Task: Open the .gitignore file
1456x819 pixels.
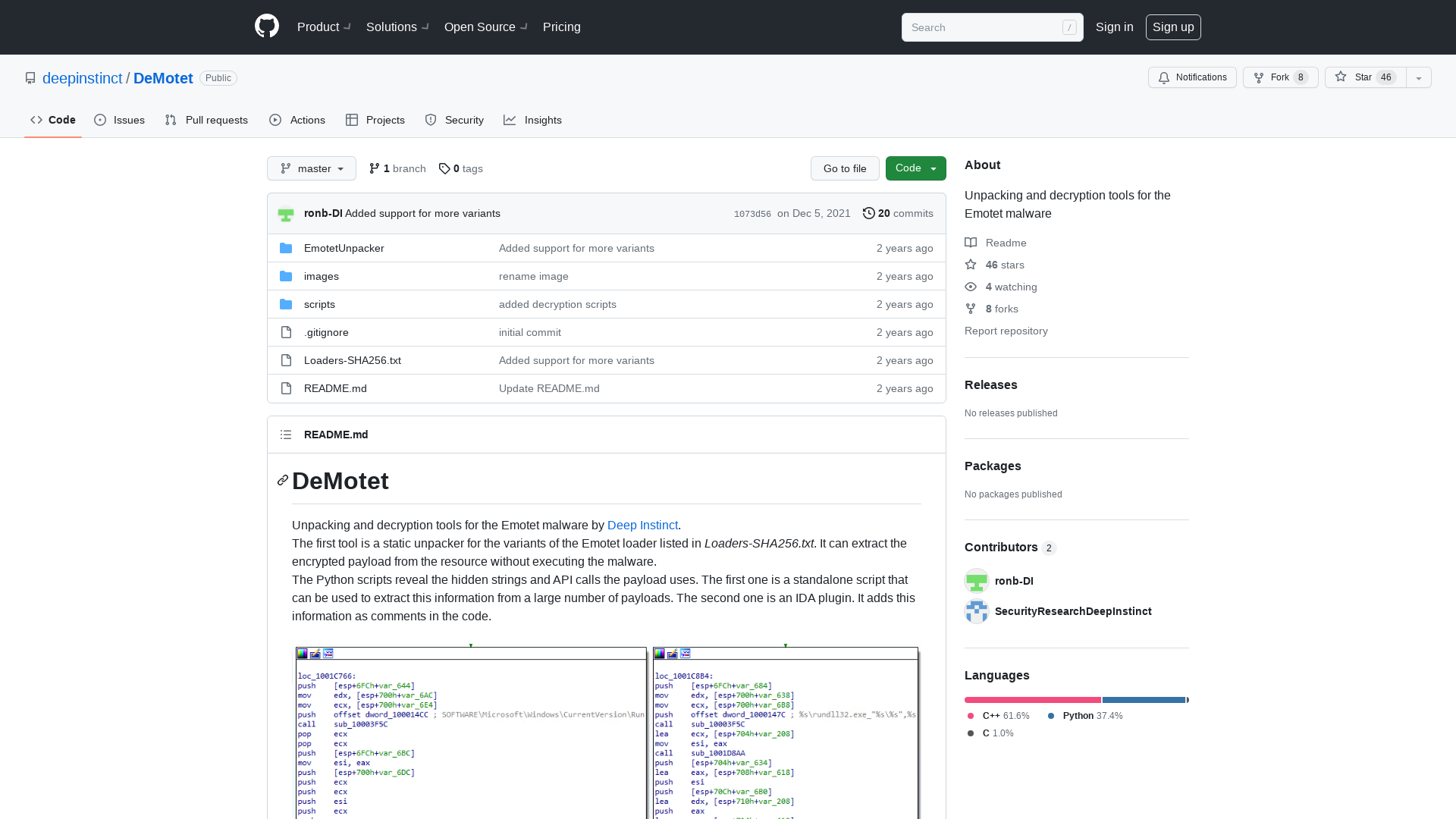Action: click(x=326, y=333)
